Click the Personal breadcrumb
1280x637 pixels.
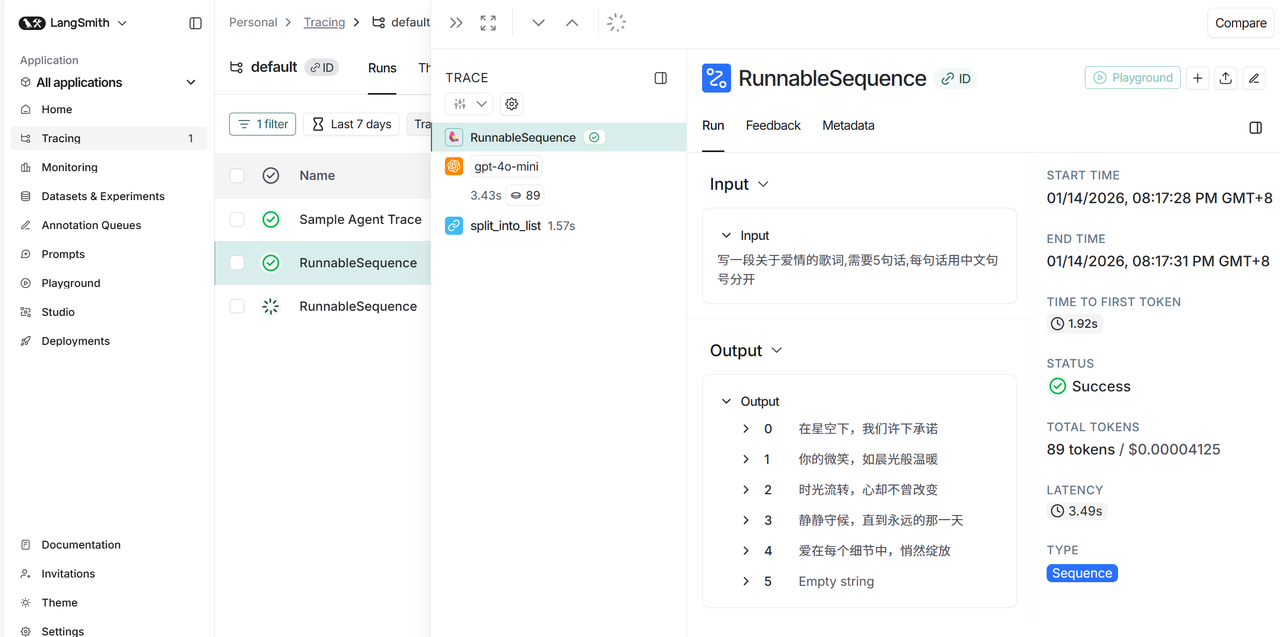pyautogui.click(x=253, y=22)
